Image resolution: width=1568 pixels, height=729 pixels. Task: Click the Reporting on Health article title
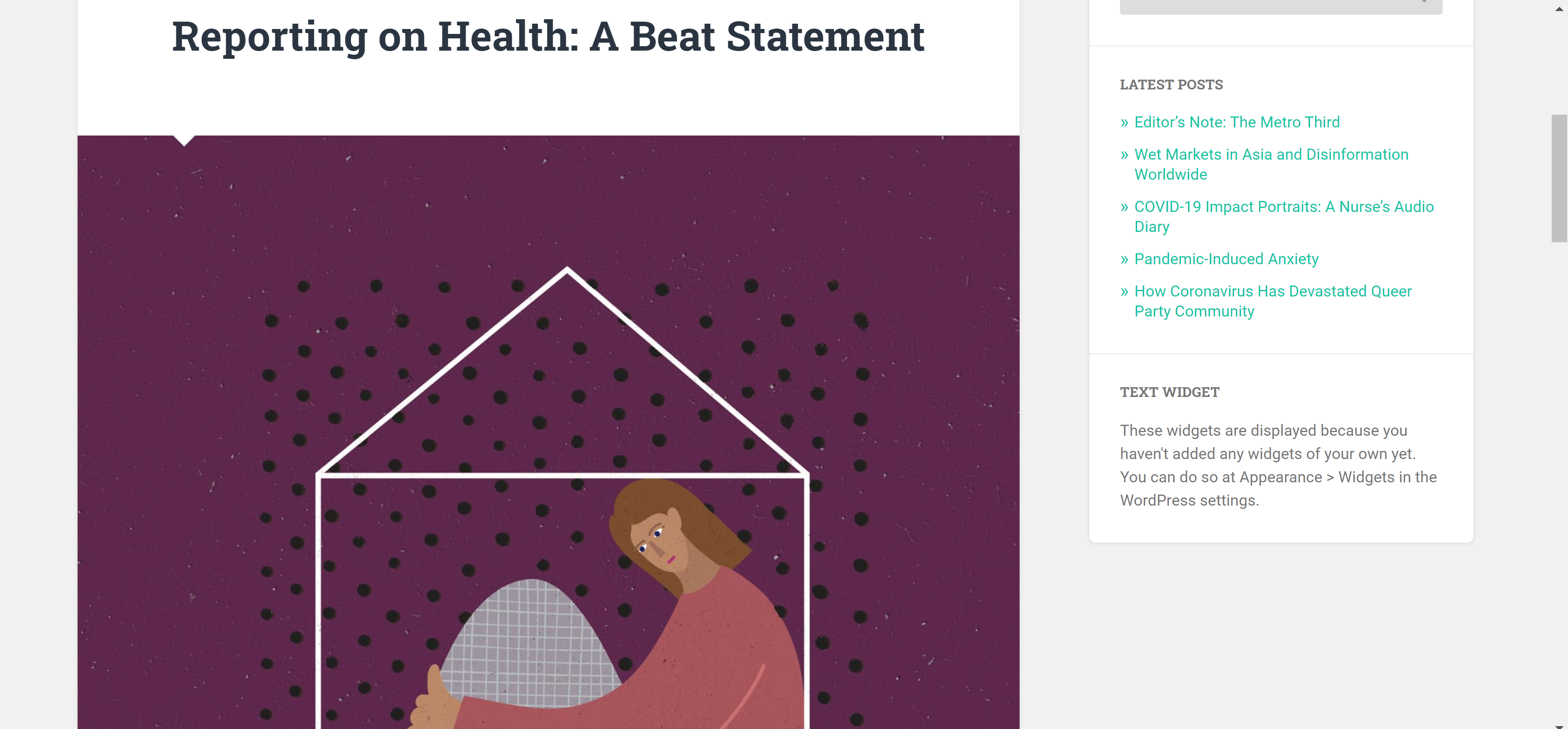click(x=548, y=36)
